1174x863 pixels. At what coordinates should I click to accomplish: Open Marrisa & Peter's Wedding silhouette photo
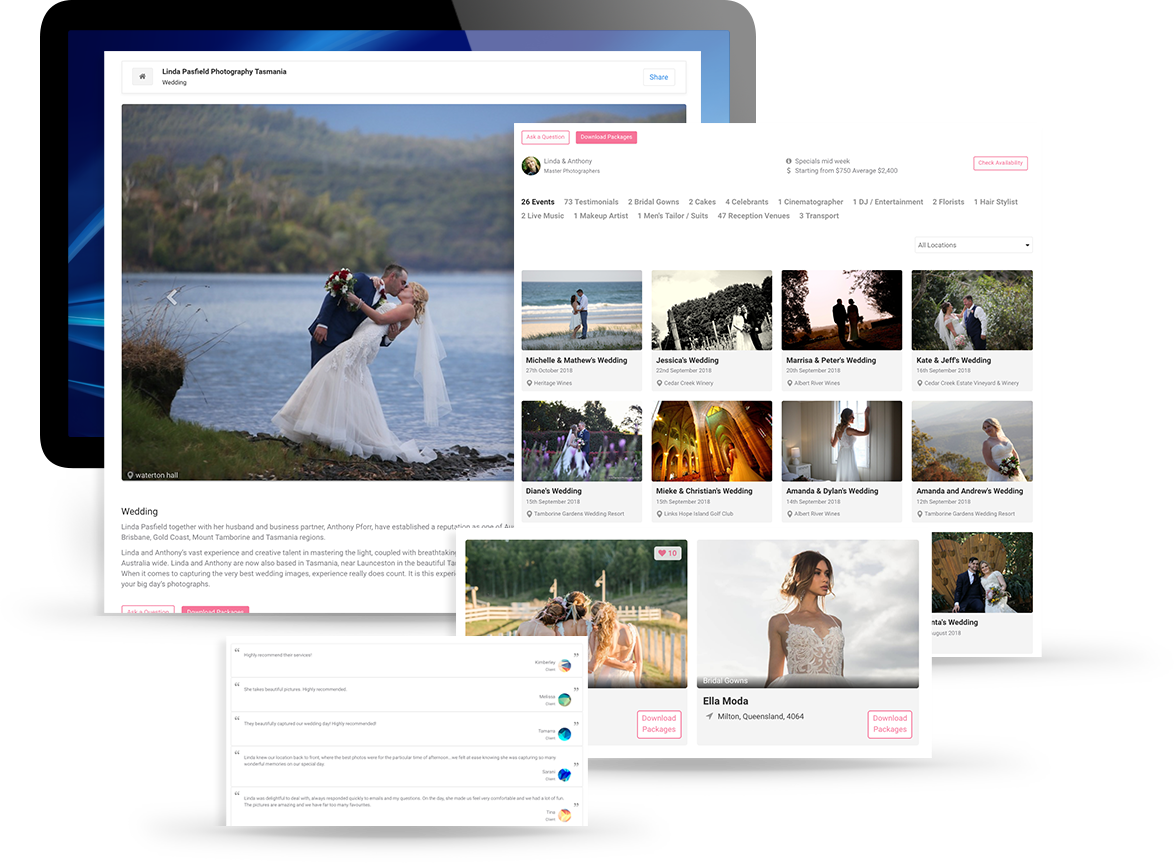842,310
